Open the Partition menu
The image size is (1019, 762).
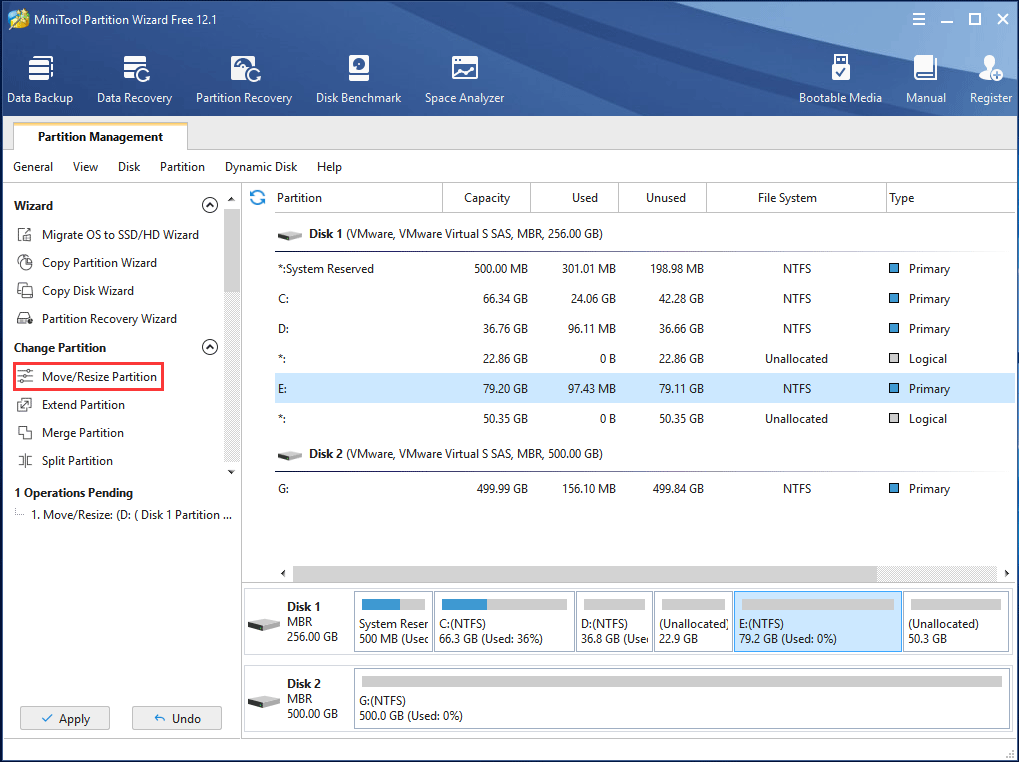(182, 167)
